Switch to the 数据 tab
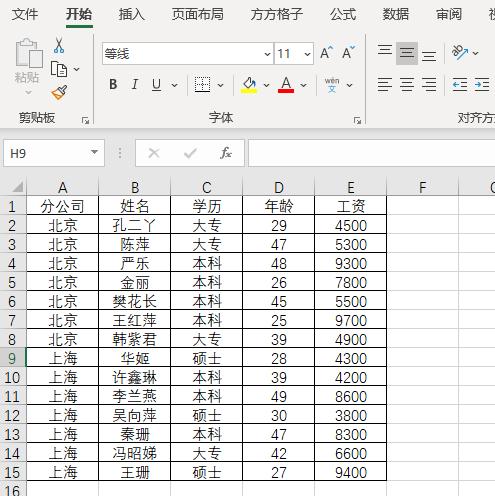495x496 pixels. (x=396, y=14)
